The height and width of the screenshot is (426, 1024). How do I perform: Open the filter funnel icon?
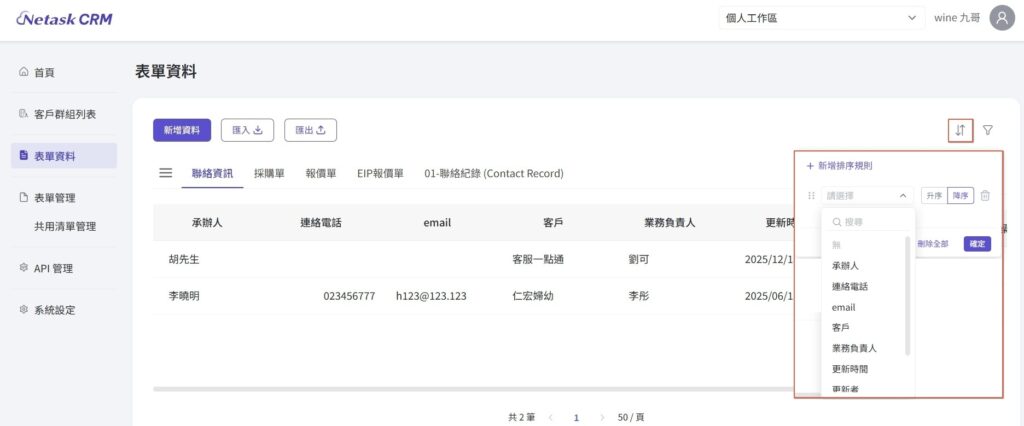[x=988, y=130]
